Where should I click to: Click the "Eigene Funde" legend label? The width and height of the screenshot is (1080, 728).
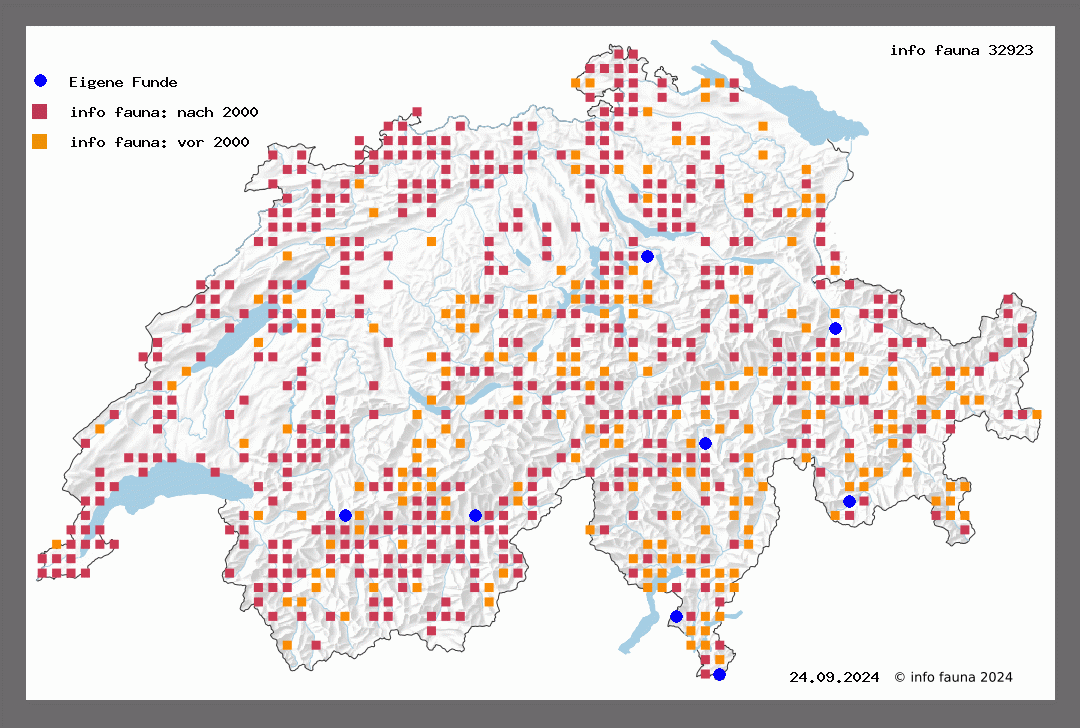point(123,82)
